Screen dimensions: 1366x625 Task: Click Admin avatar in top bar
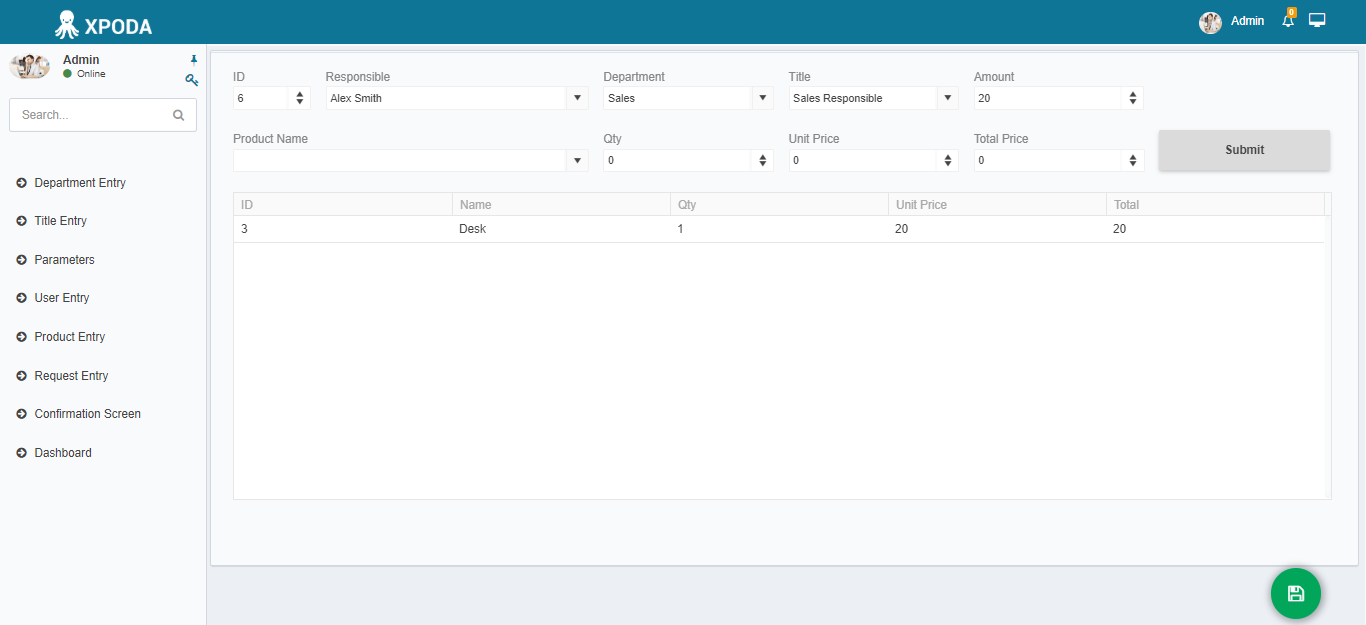click(x=1210, y=22)
